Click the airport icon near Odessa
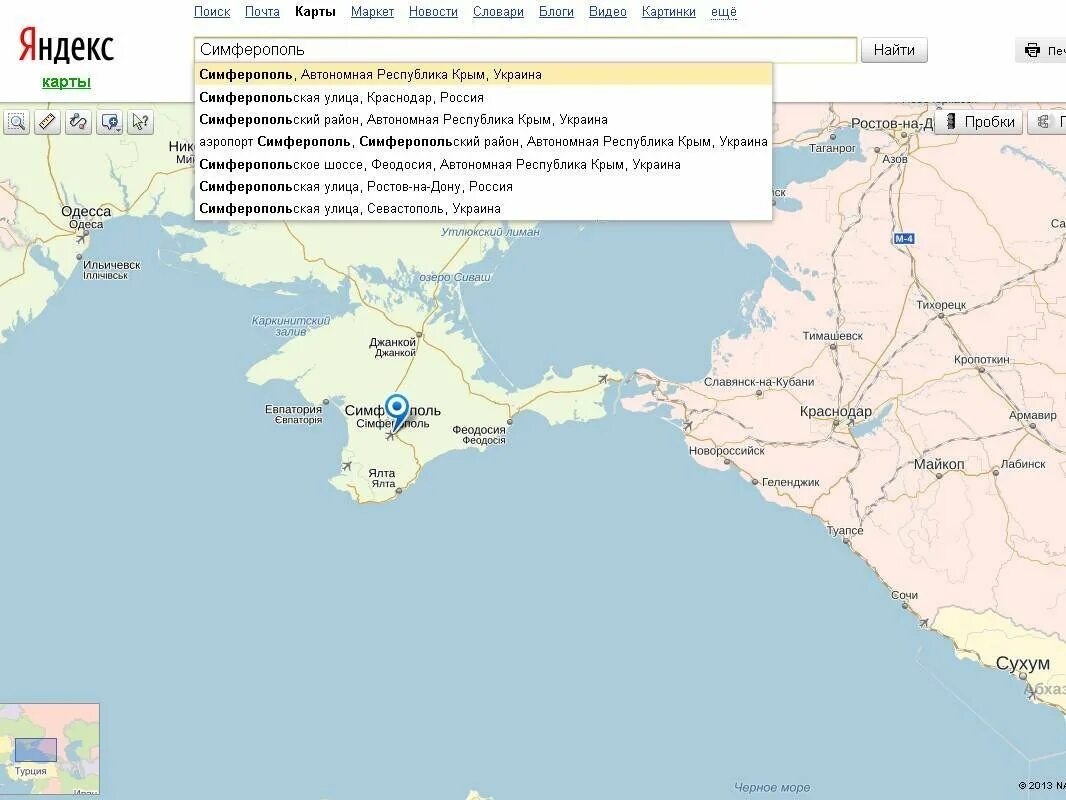 (x=81, y=238)
